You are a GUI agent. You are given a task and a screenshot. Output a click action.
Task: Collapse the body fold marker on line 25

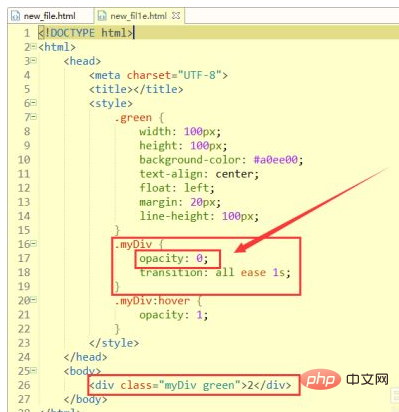point(33,370)
